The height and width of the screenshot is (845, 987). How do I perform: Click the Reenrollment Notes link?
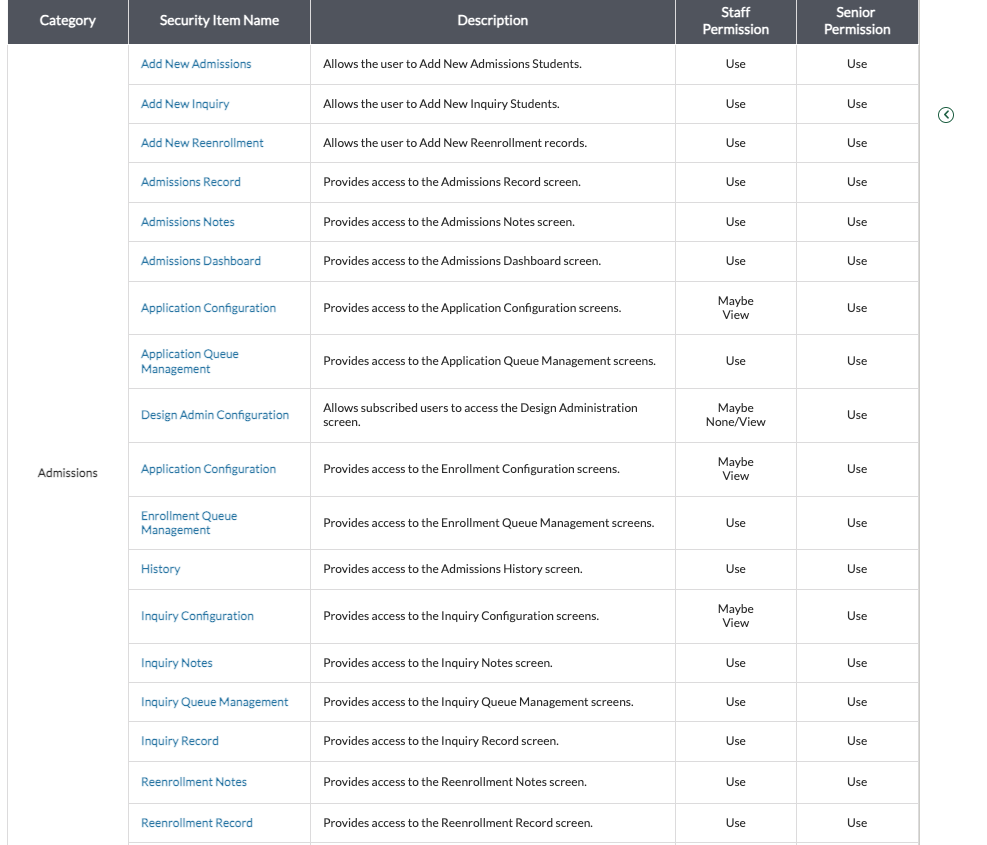click(194, 782)
